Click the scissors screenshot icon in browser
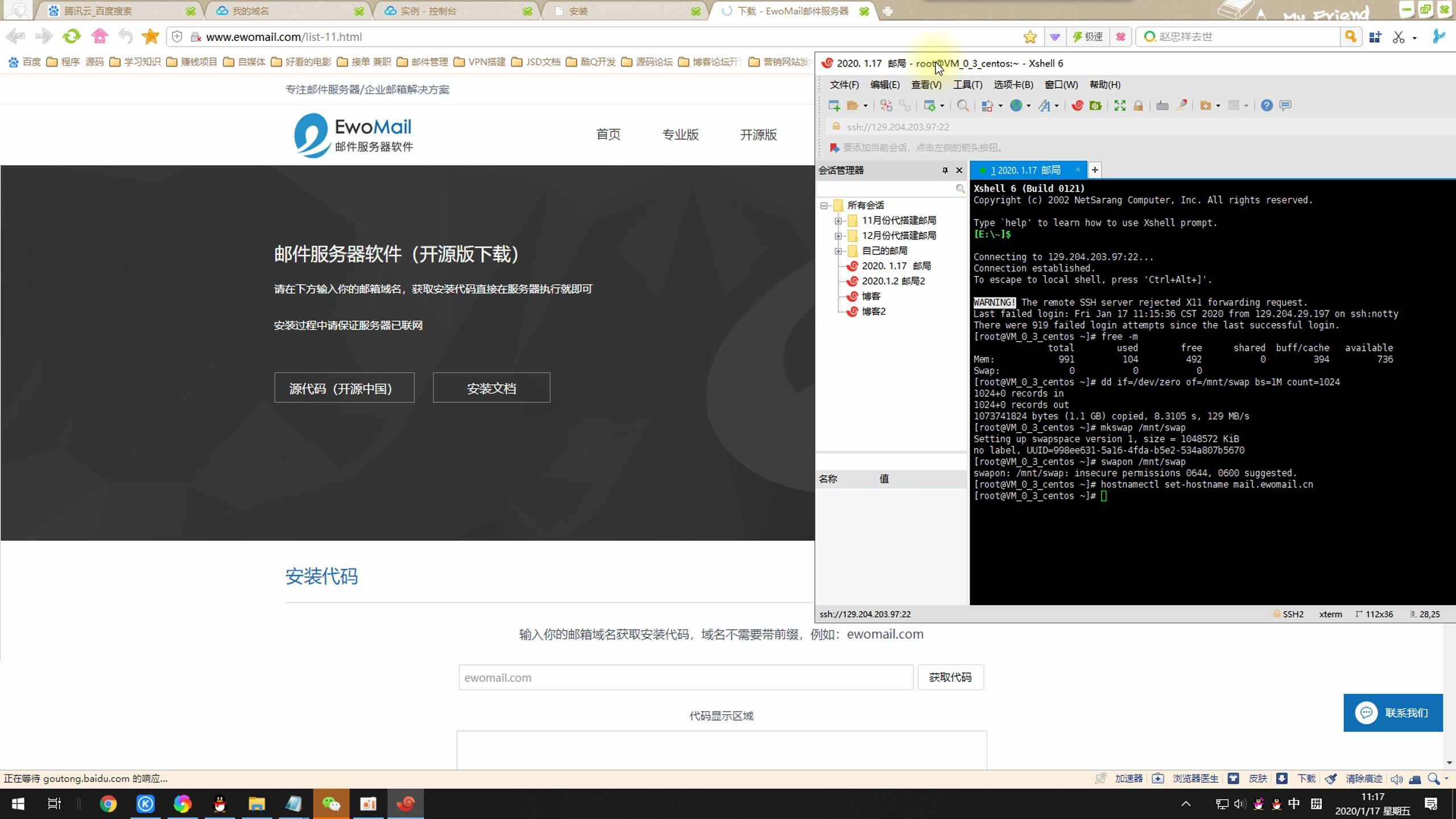The width and height of the screenshot is (1456, 819). [1399, 37]
